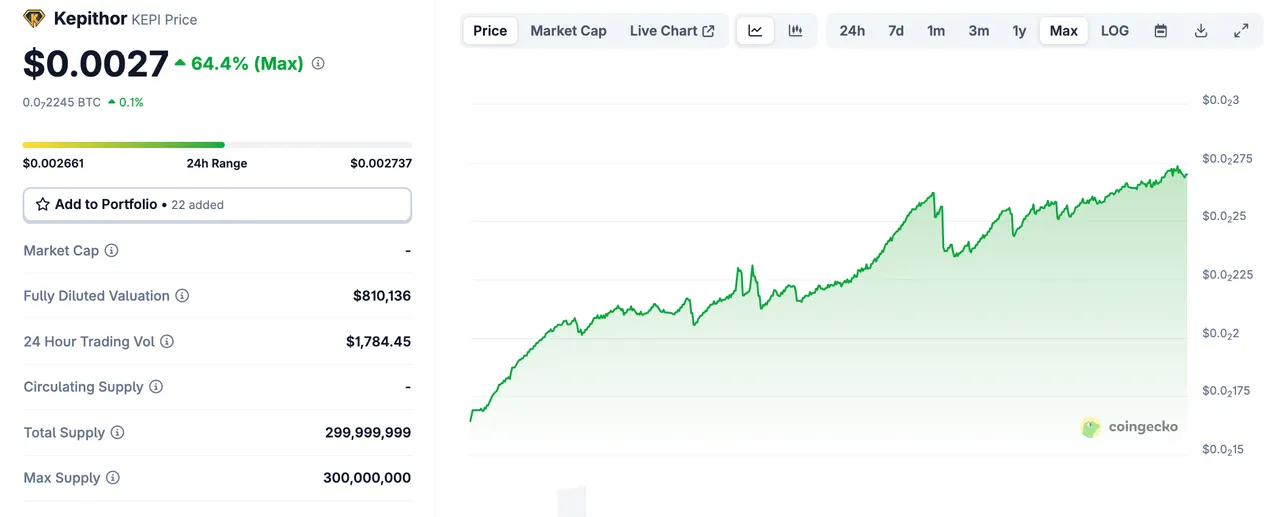
Task: Click the 24h Range progress bar
Action: (x=217, y=145)
